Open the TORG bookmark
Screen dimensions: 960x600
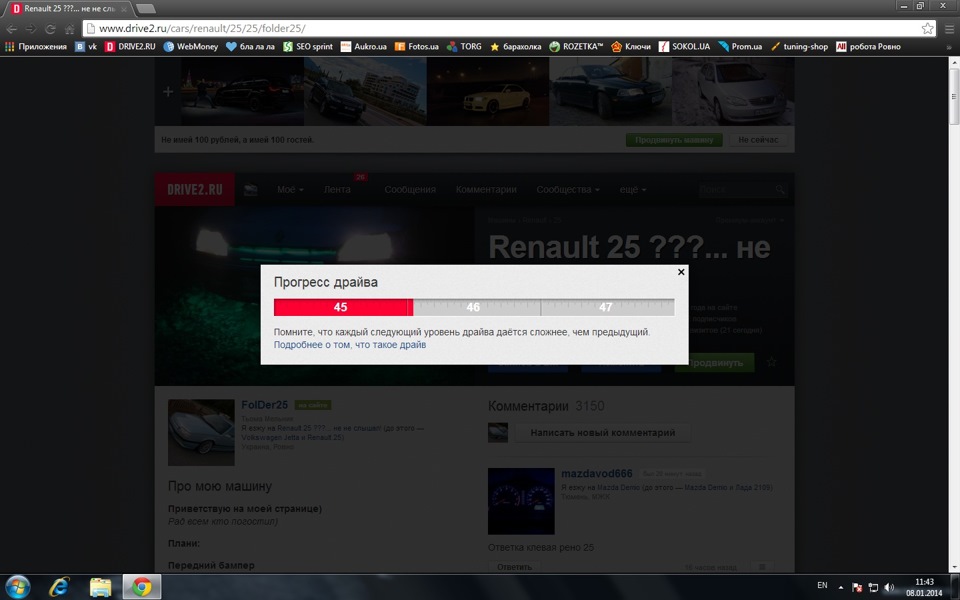pyautogui.click(x=464, y=47)
